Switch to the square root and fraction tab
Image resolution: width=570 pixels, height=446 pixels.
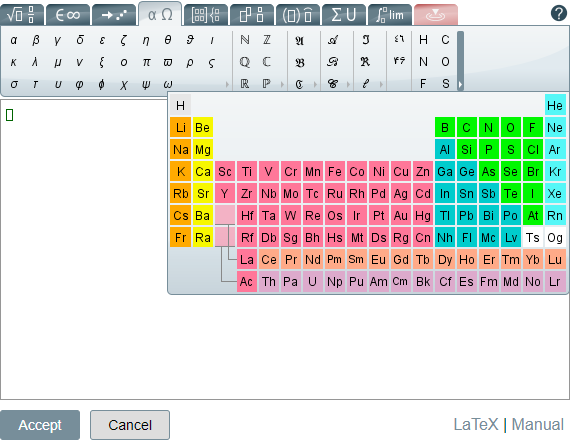pos(22,15)
